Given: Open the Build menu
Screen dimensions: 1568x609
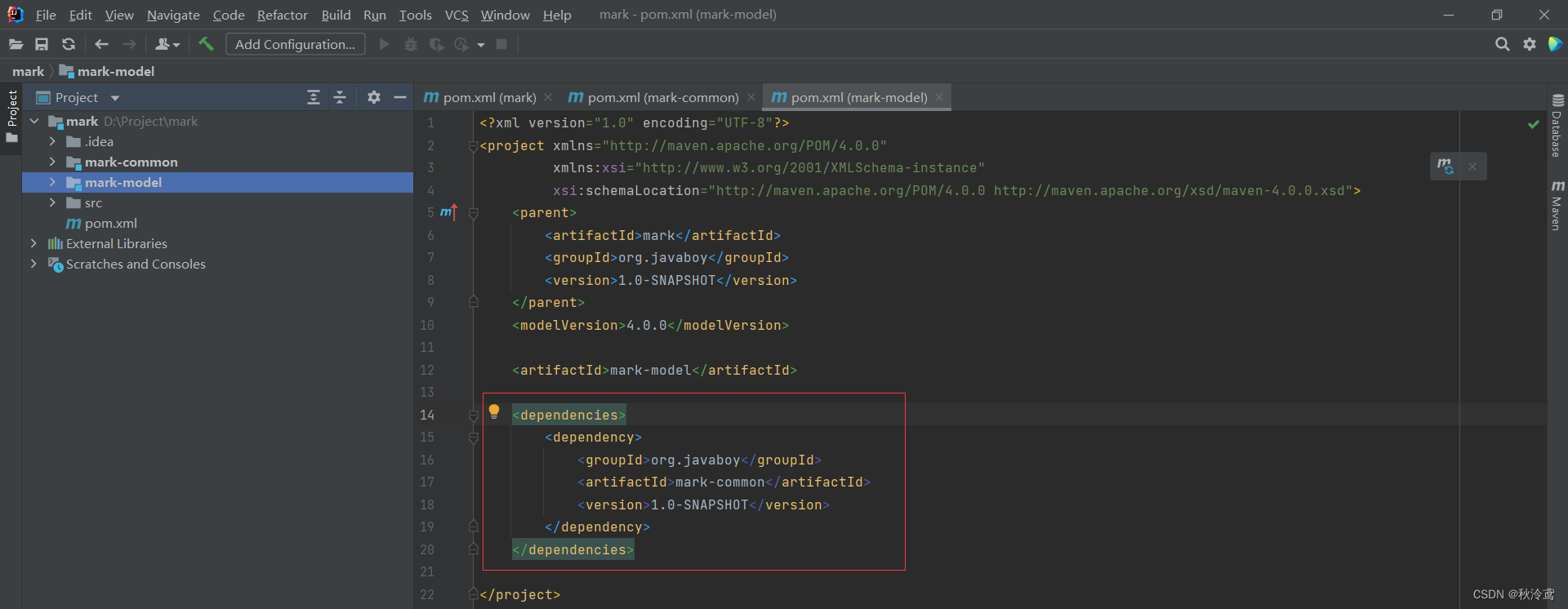Looking at the screenshot, I should tap(336, 15).
